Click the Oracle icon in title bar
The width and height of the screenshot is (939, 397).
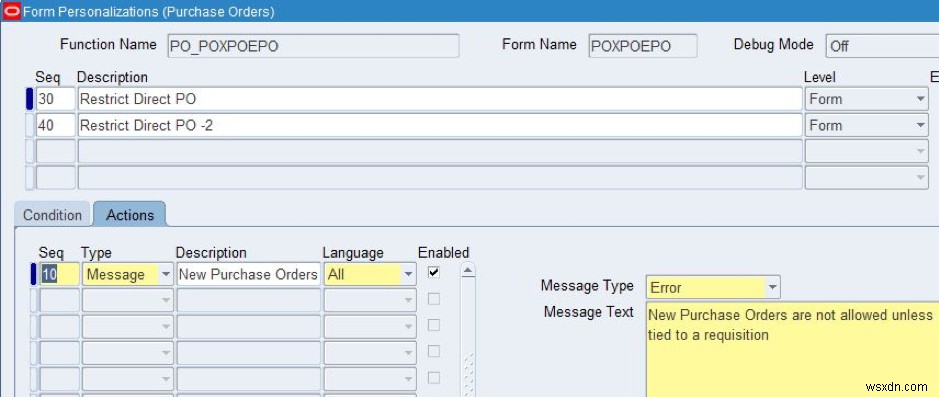[12, 11]
